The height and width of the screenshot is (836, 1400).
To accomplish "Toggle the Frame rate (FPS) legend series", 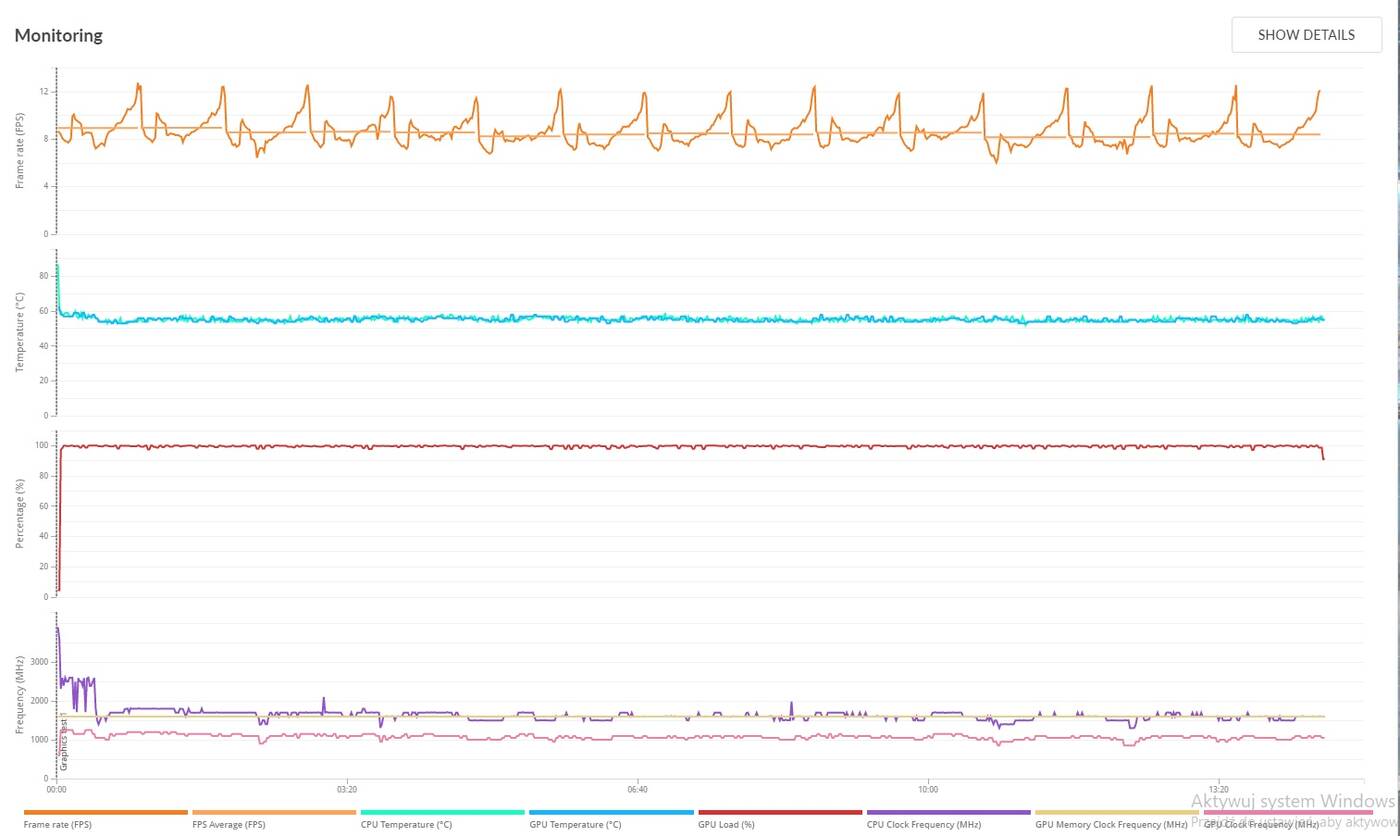I will point(58,825).
